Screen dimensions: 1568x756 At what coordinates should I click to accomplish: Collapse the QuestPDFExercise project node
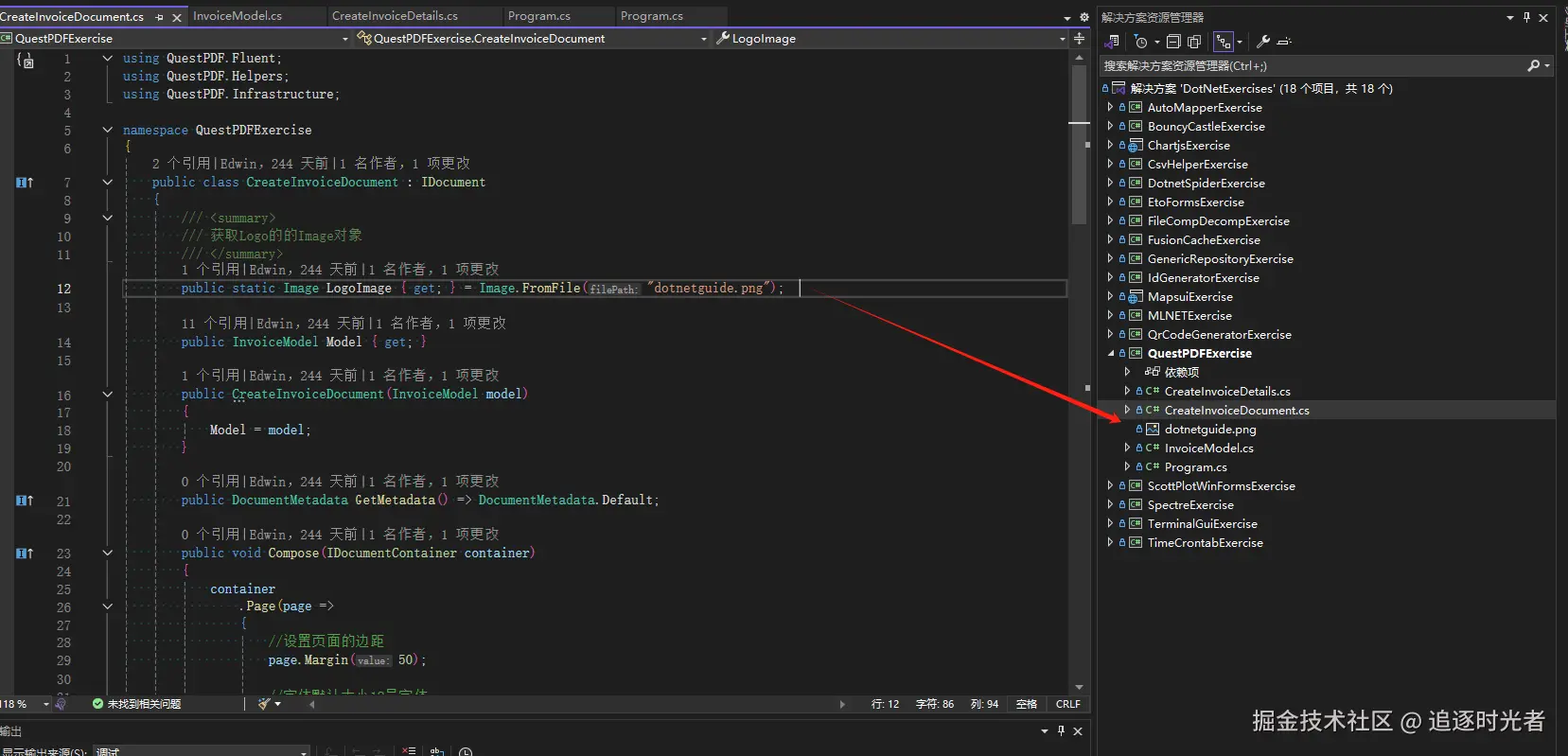pyautogui.click(x=1111, y=353)
